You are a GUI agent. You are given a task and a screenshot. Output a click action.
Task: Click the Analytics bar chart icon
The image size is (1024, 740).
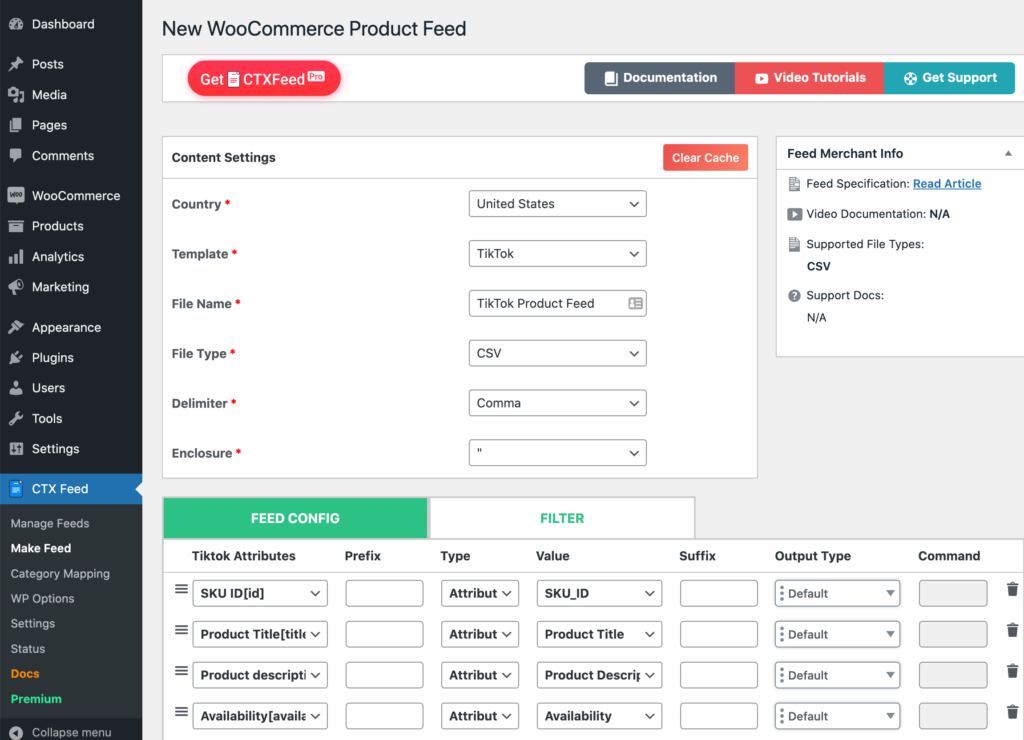coord(16,257)
